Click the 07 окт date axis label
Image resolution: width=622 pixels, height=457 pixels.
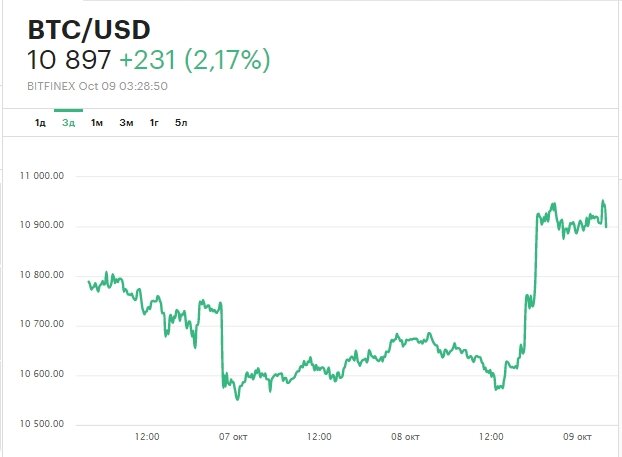(x=233, y=437)
